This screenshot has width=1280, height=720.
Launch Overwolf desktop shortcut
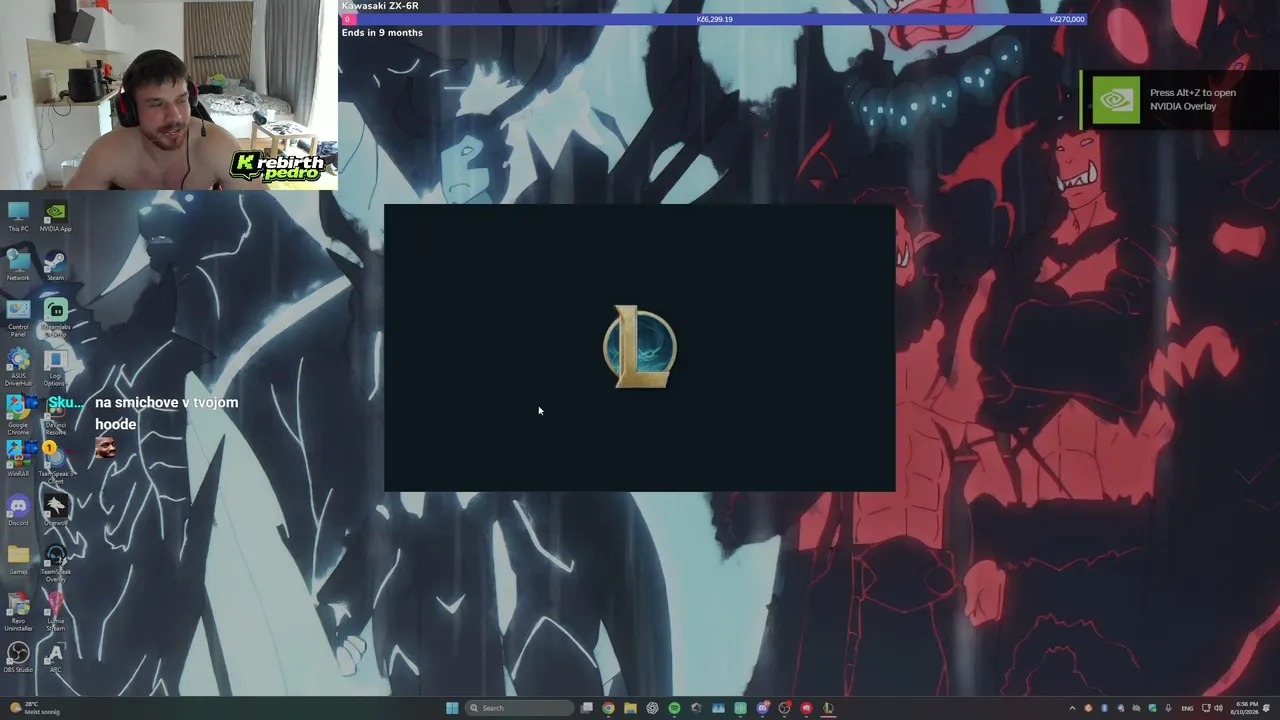(55, 510)
